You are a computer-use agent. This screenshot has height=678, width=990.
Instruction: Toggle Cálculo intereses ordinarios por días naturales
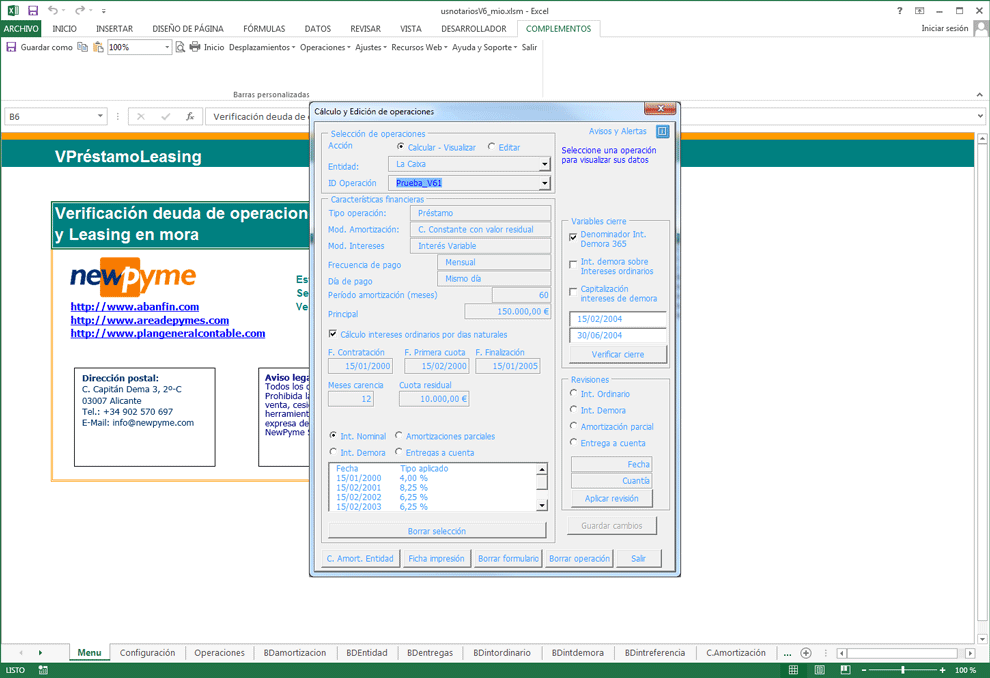[333, 334]
